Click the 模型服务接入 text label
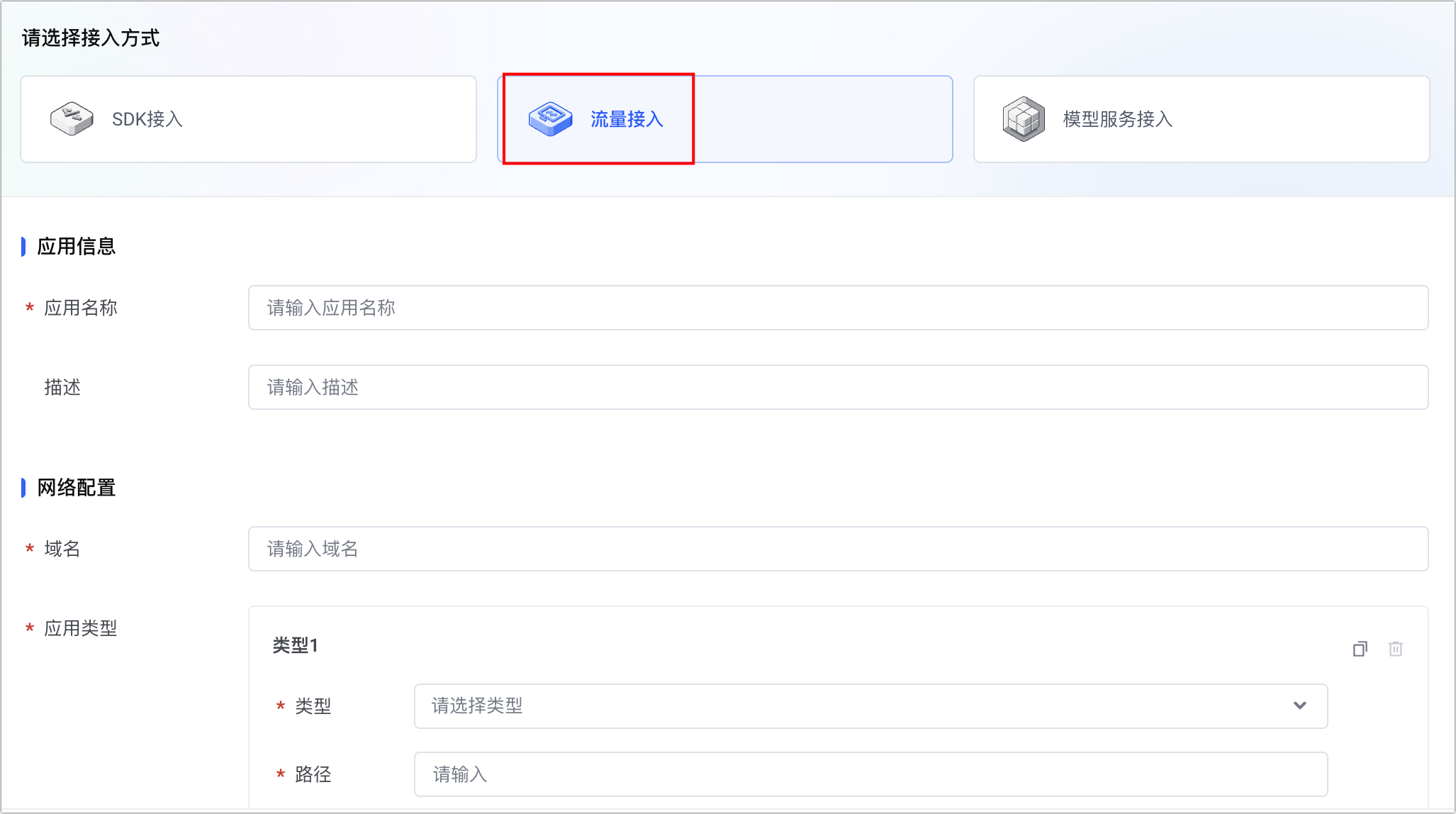The image size is (1456, 814). pyautogui.click(x=1117, y=119)
